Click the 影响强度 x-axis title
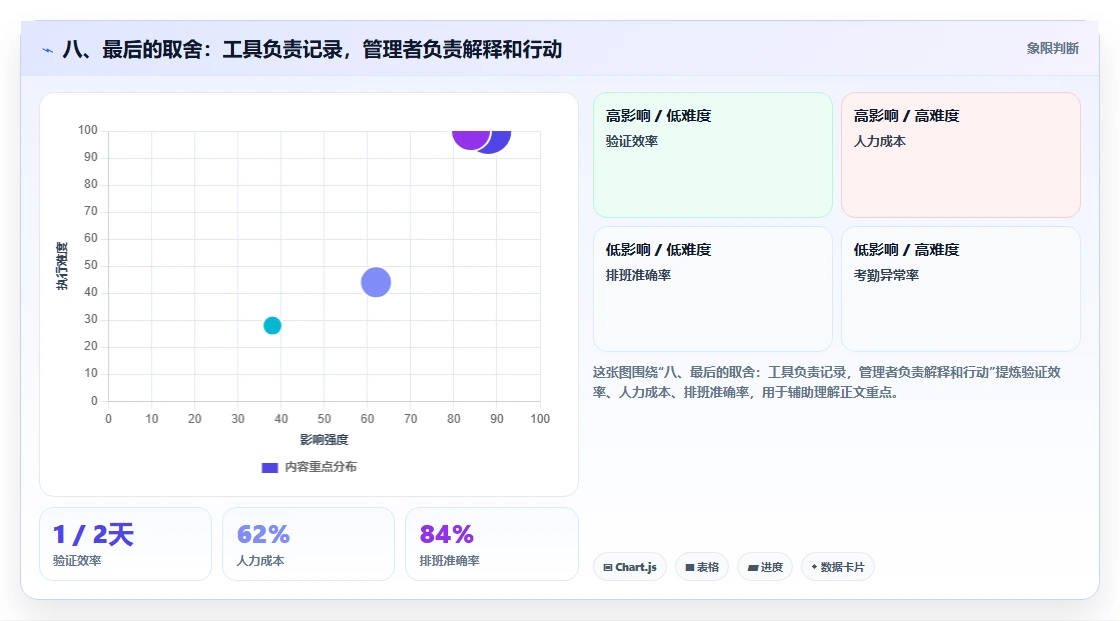 click(324, 439)
